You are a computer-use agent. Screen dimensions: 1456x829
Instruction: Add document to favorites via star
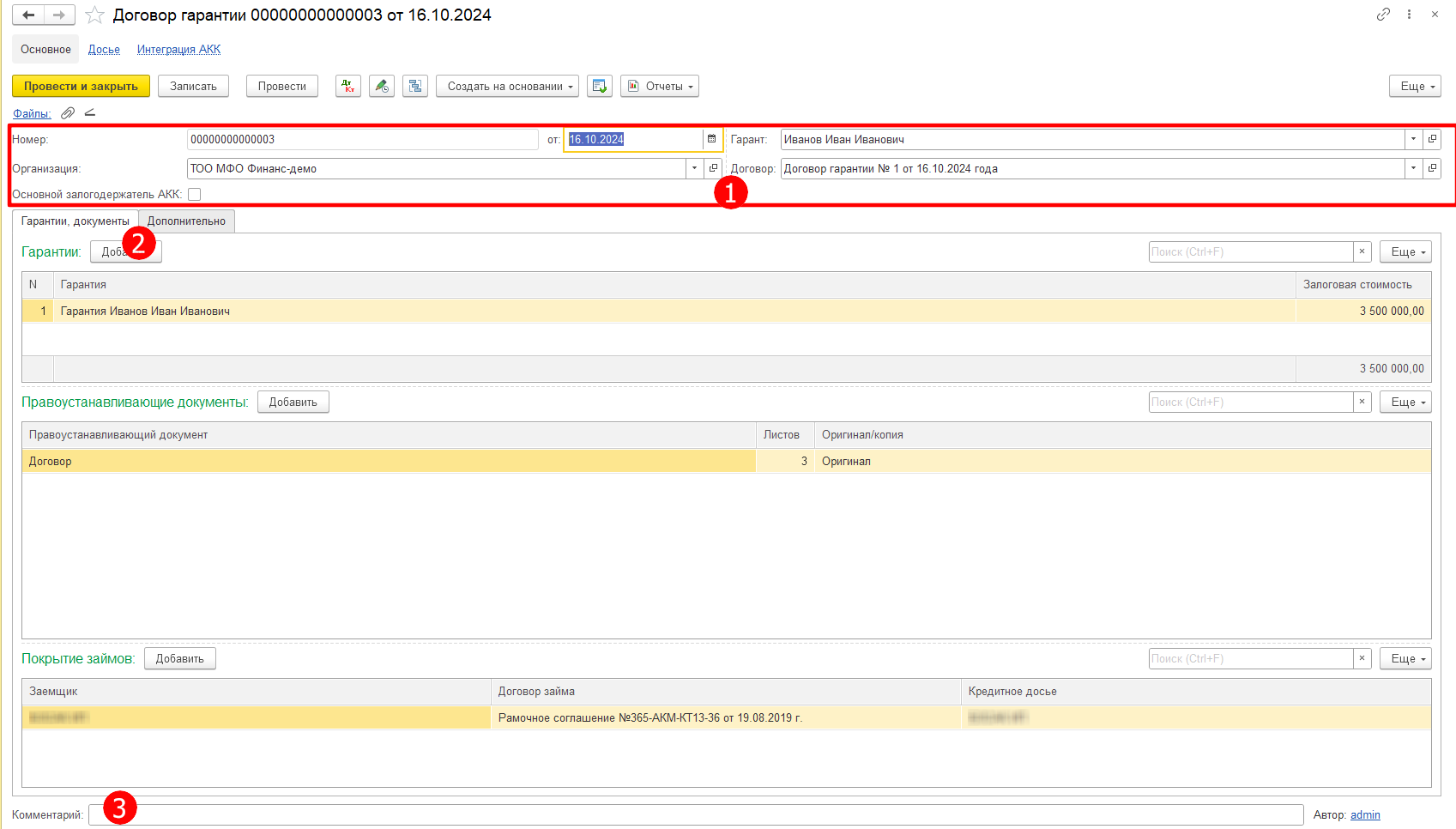click(x=94, y=15)
